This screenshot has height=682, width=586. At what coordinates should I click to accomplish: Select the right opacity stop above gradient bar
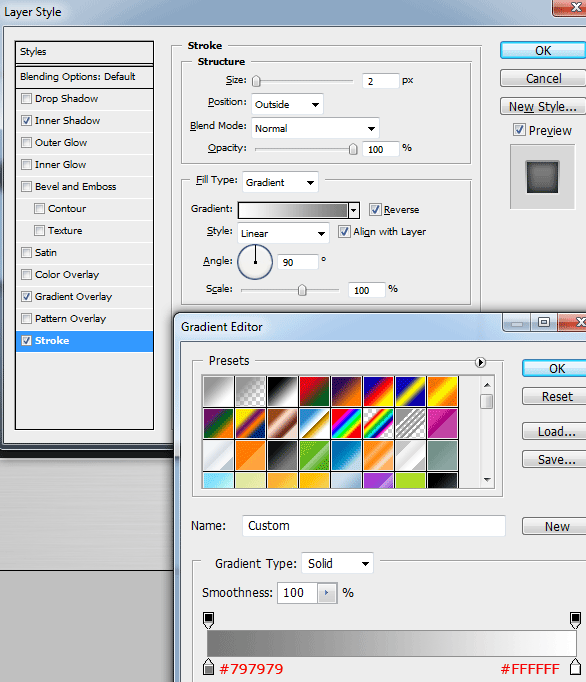click(x=575, y=620)
